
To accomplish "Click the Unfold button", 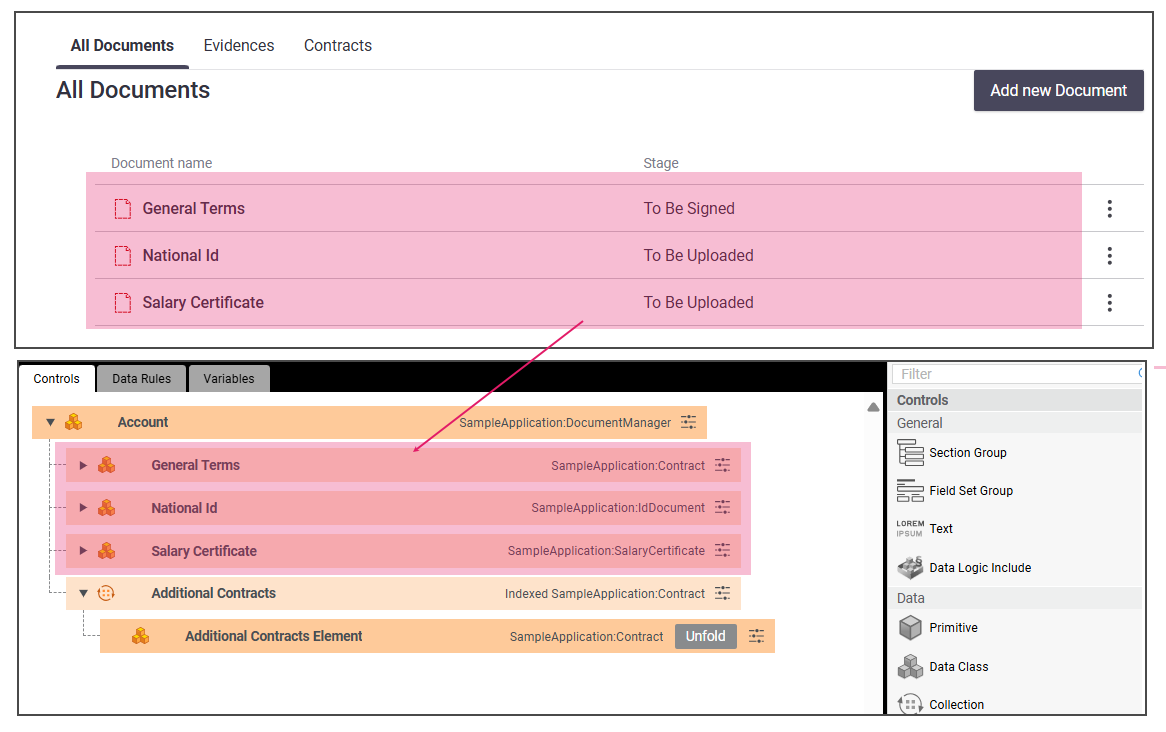I will click(x=706, y=636).
